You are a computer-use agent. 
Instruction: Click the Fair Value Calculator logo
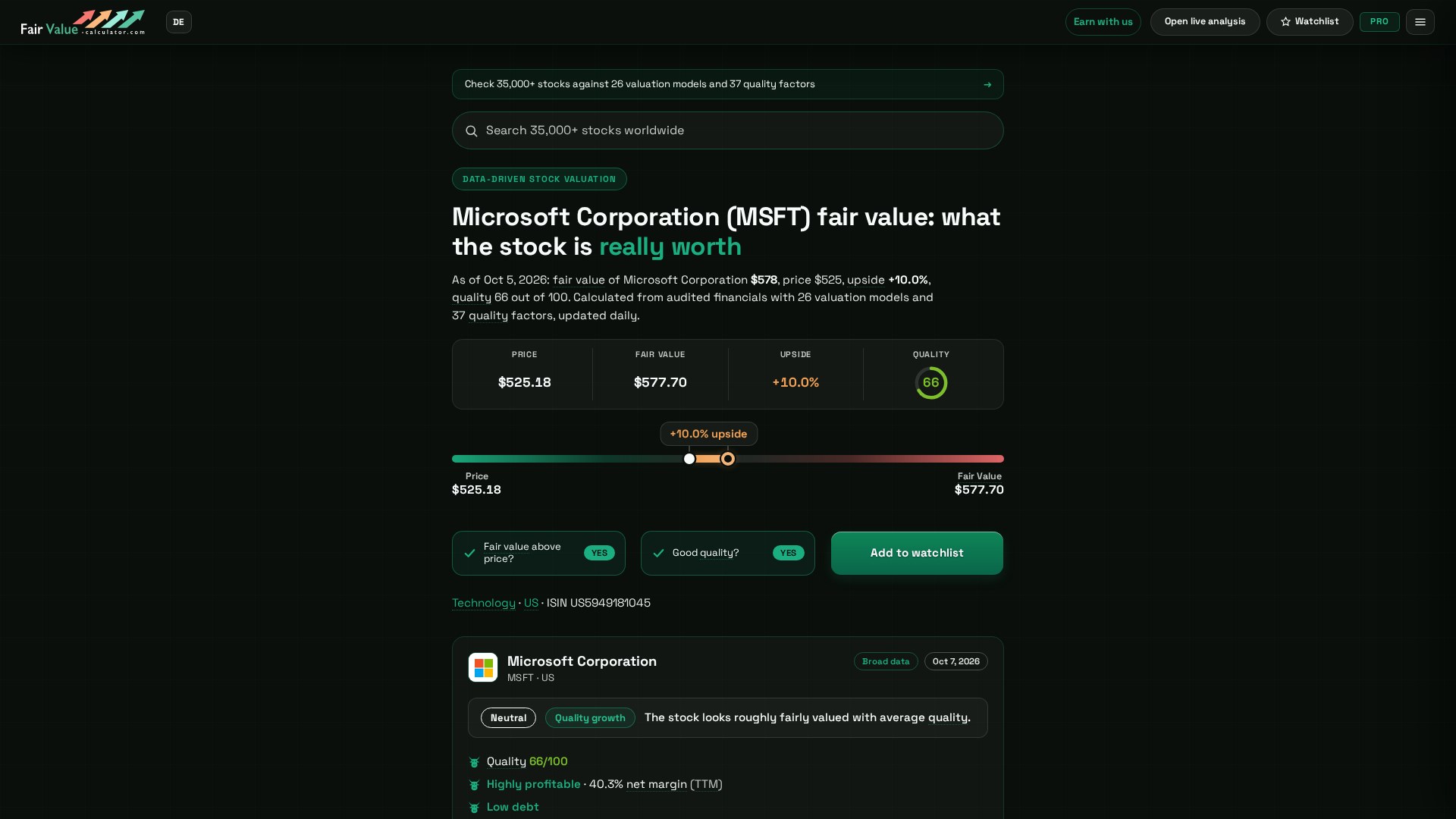point(83,22)
